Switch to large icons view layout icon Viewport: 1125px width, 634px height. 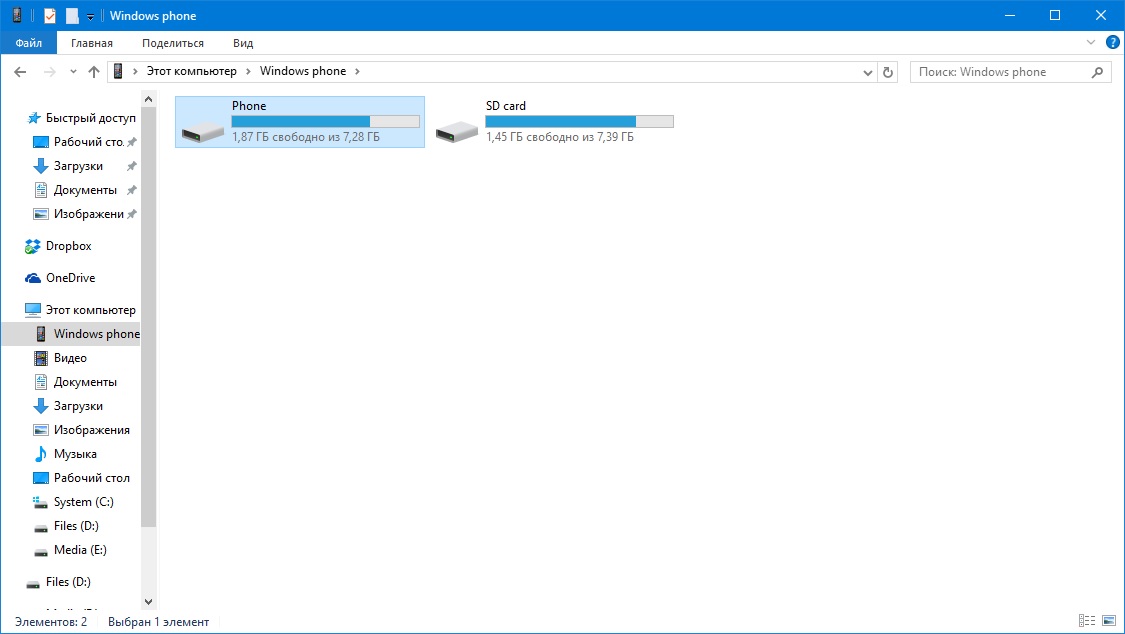coord(1109,621)
